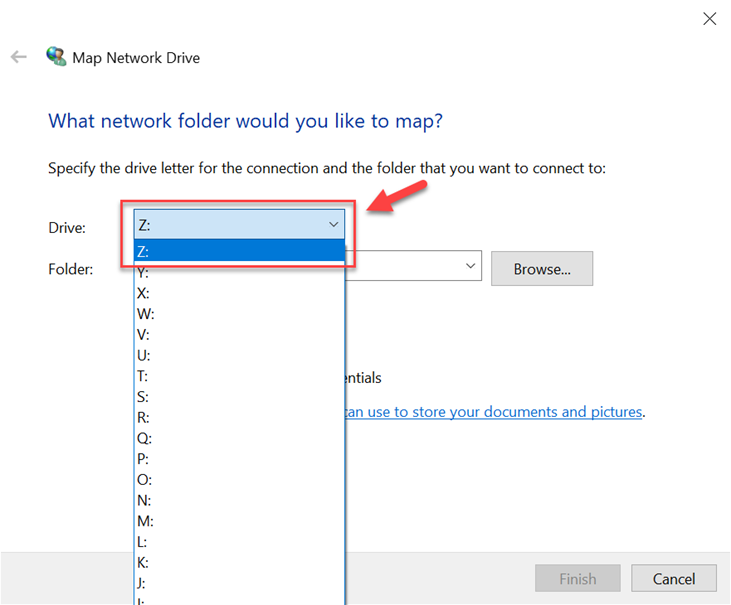Choose the V: drive entry
The image size is (731, 605).
point(238,335)
